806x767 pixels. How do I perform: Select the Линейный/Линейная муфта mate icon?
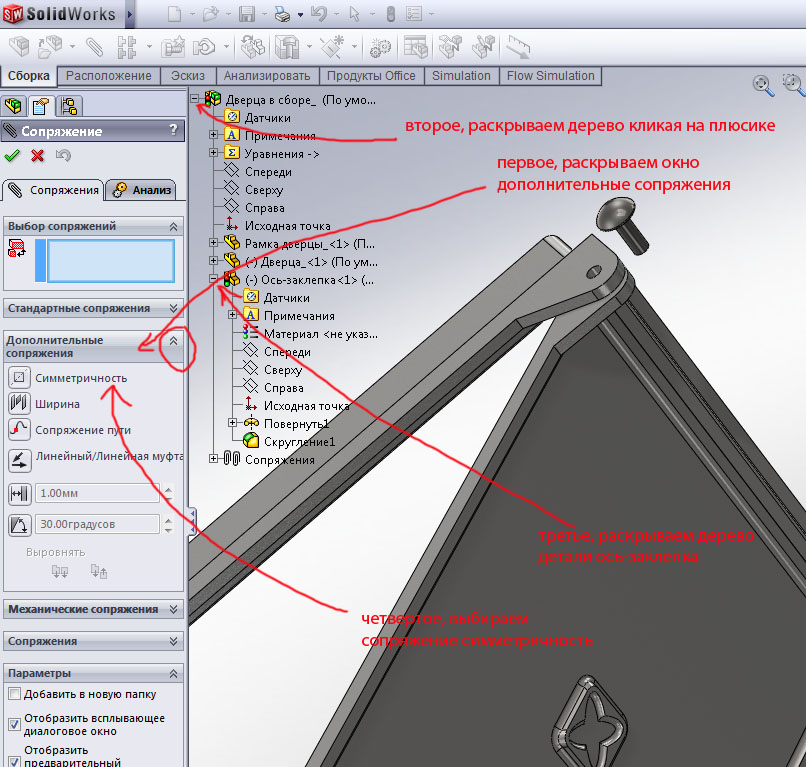tap(18, 458)
